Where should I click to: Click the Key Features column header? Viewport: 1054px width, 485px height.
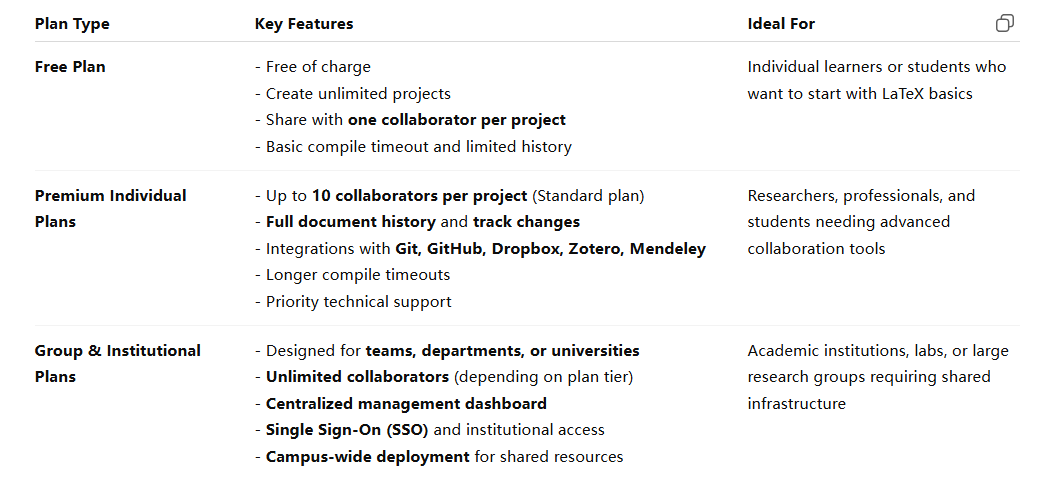pos(304,24)
